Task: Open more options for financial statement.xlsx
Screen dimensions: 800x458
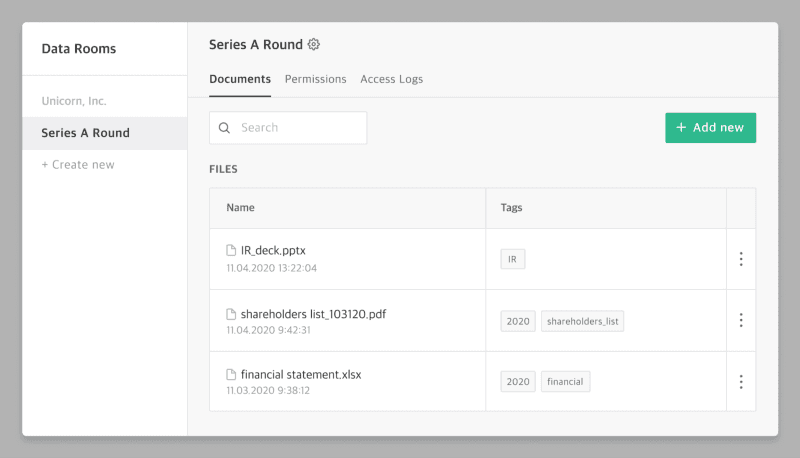Action: pos(741,381)
